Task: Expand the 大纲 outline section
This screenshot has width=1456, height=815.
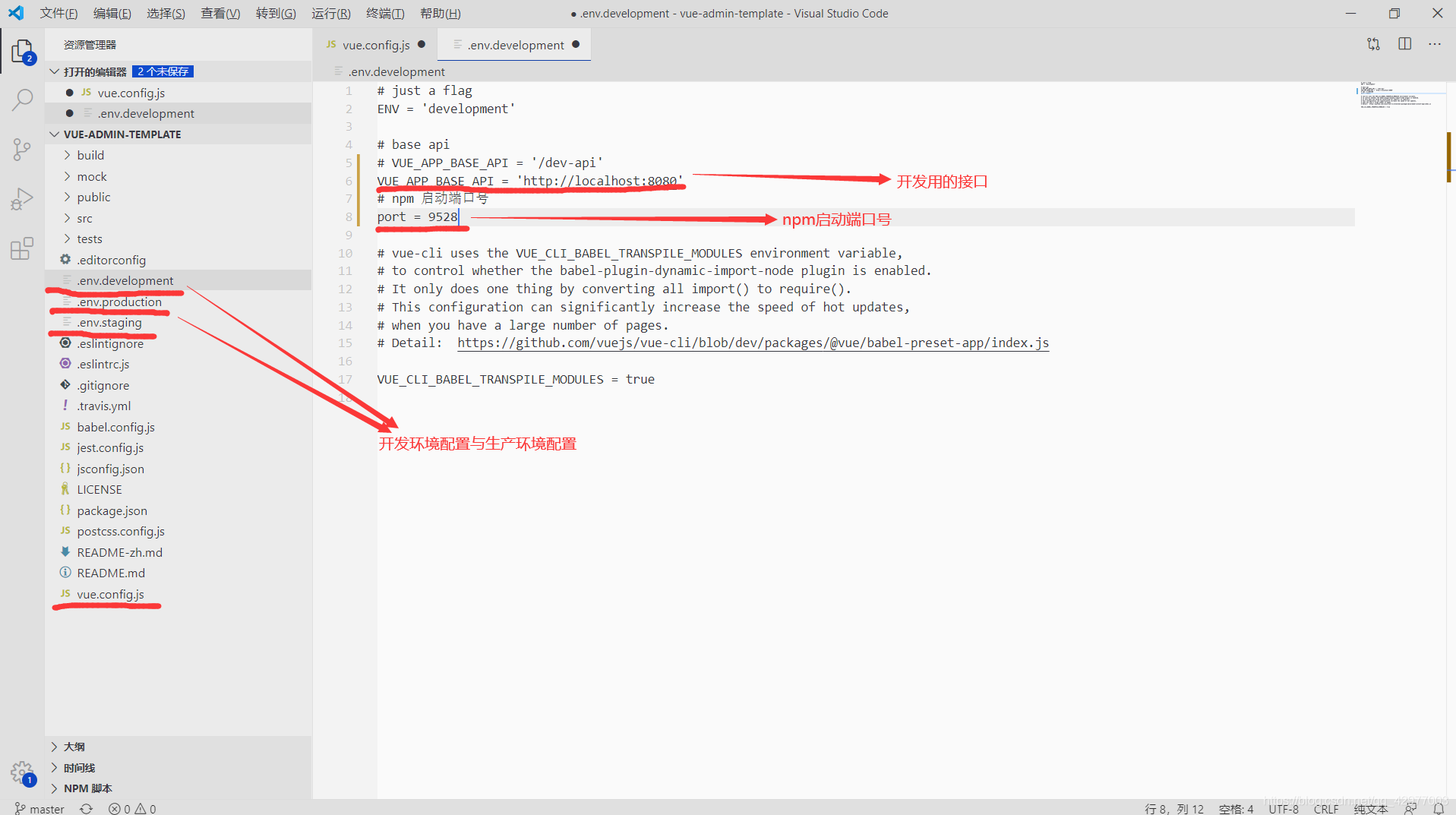Action: tap(178, 747)
